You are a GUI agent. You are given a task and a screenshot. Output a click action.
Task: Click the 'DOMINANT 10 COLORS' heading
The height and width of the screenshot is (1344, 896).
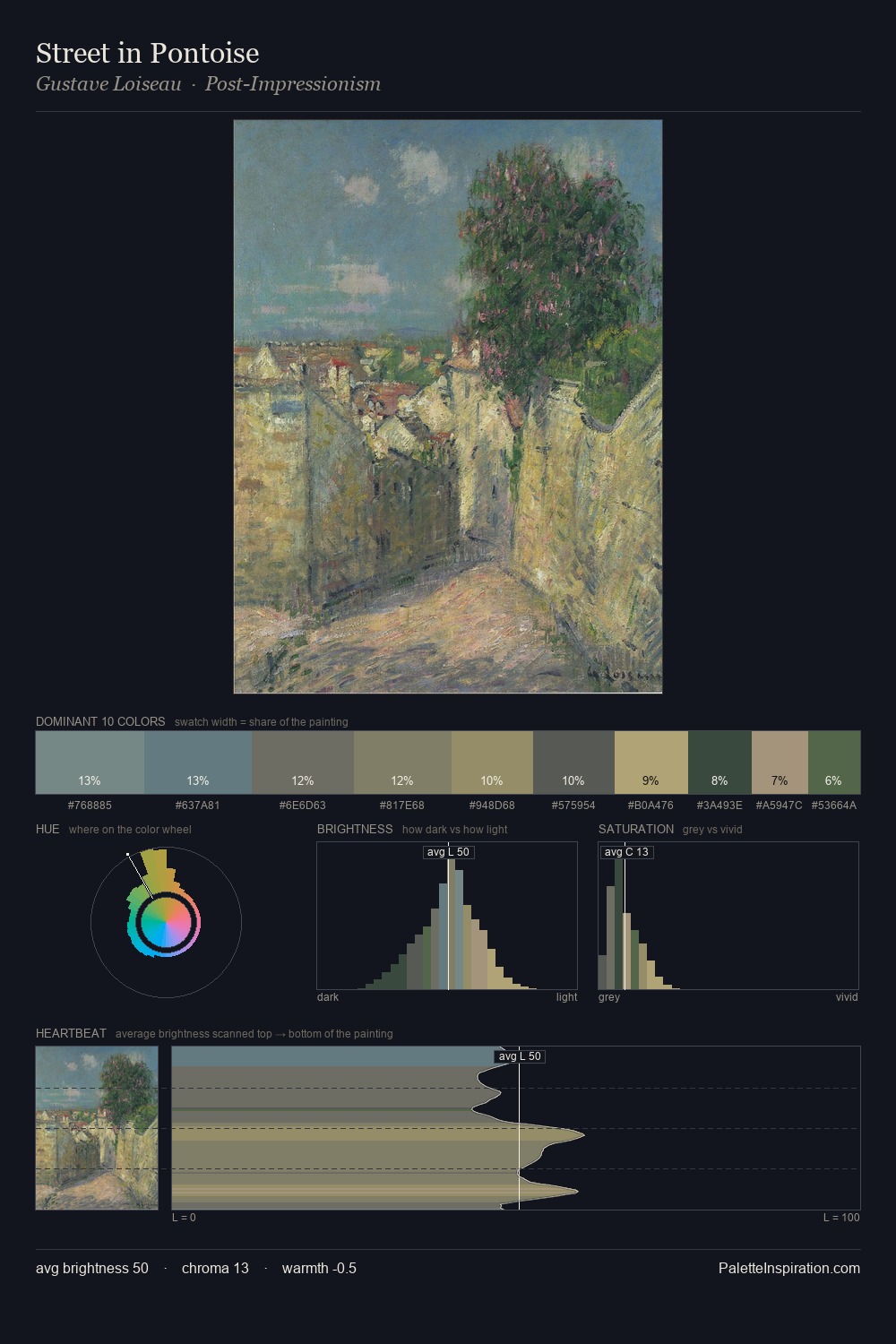[x=100, y=721]
